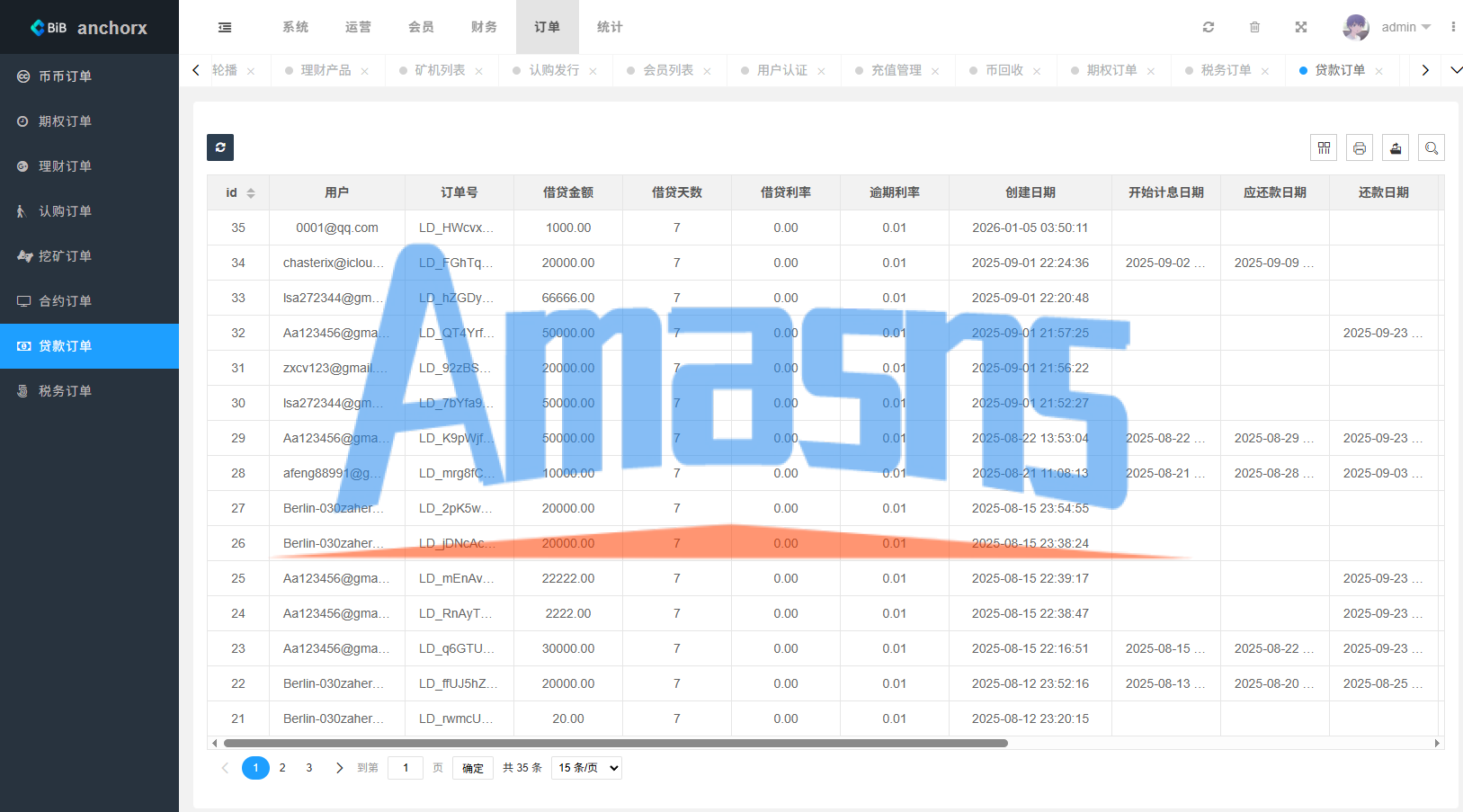Image resolution: width=1463 pixels, height=812 pixels.
Task: Open the 系统 top menu
Action: 295,27
